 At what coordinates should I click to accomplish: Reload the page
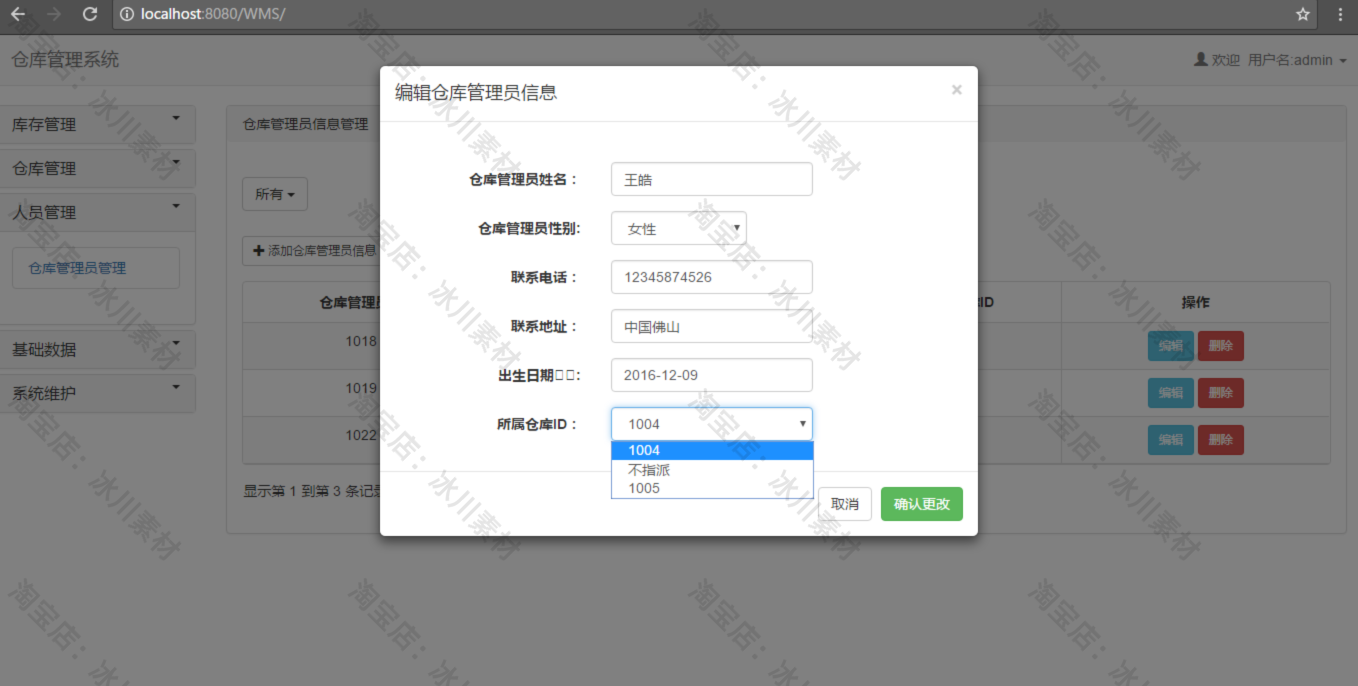pyautogui.click(x=90, y=14)
